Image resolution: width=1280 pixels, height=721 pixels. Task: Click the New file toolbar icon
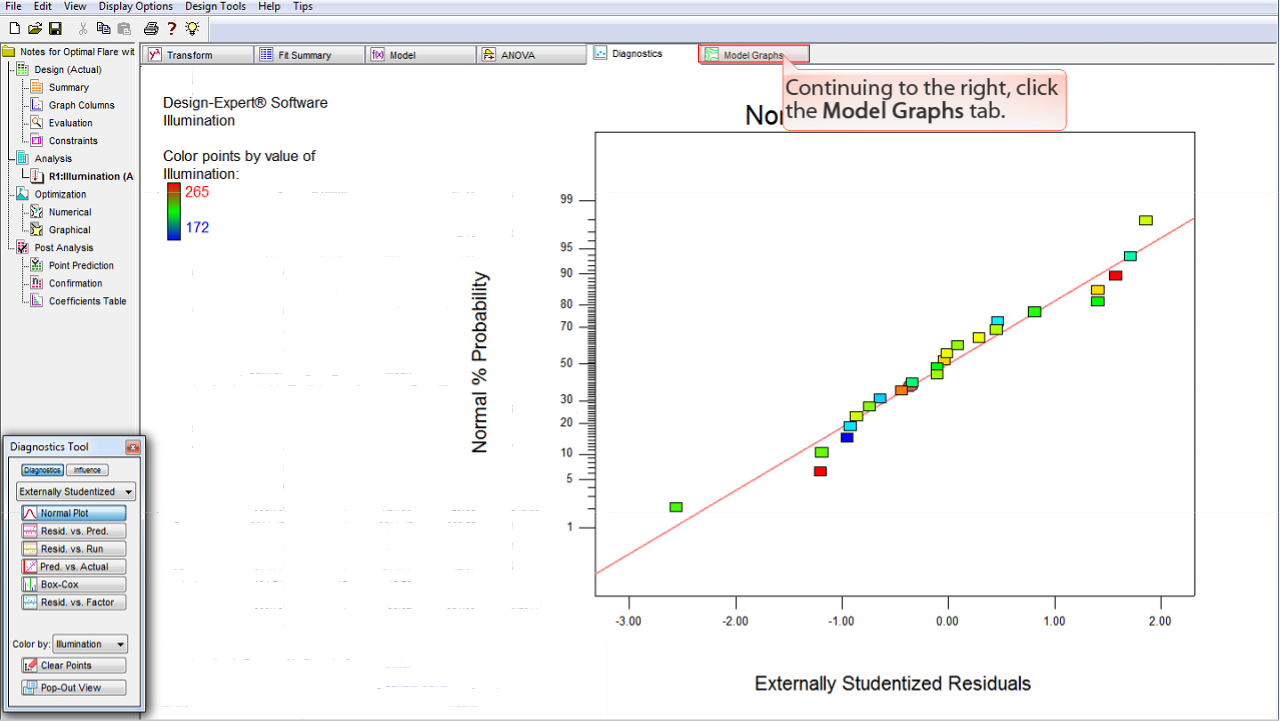coord(14,28)
